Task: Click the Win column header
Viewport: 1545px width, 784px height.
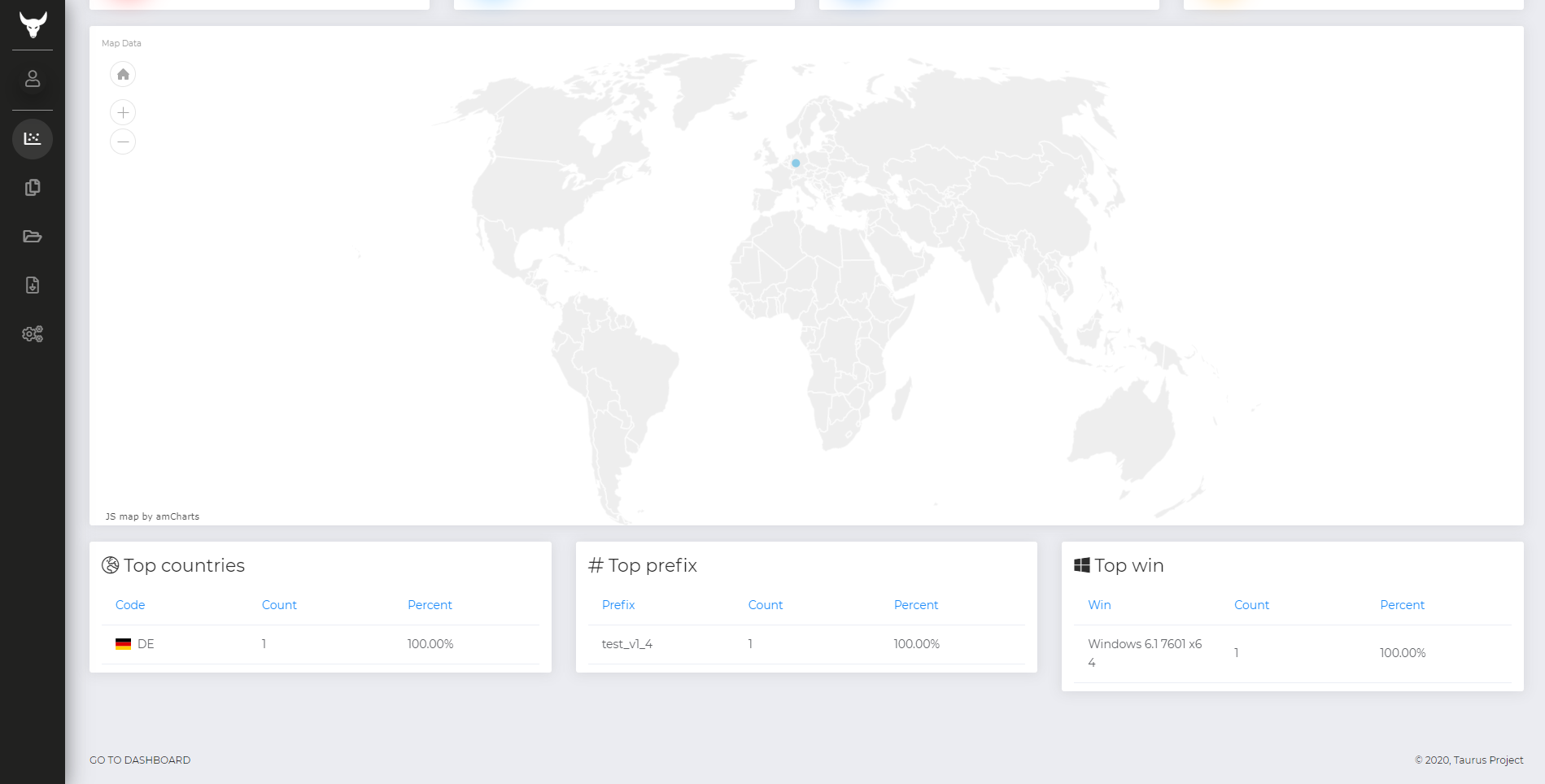Action: (x=1099, y=605)
